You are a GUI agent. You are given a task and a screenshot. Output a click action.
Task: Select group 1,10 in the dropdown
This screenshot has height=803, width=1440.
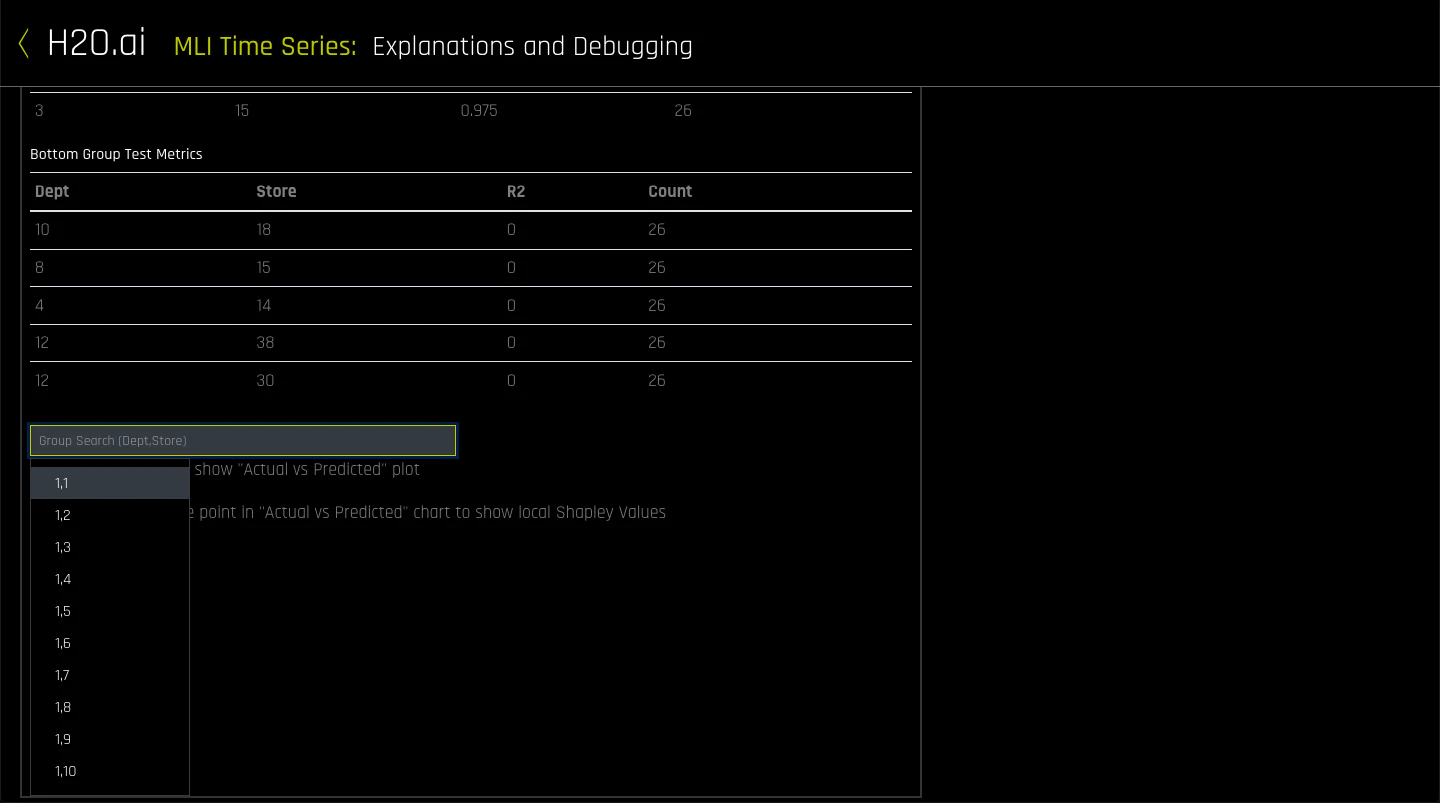coord(110,771)
